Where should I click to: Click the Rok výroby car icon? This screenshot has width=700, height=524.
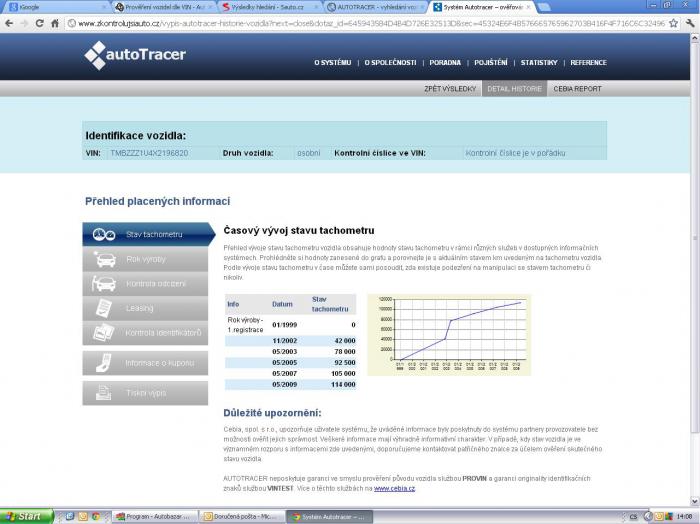(104, 259)
